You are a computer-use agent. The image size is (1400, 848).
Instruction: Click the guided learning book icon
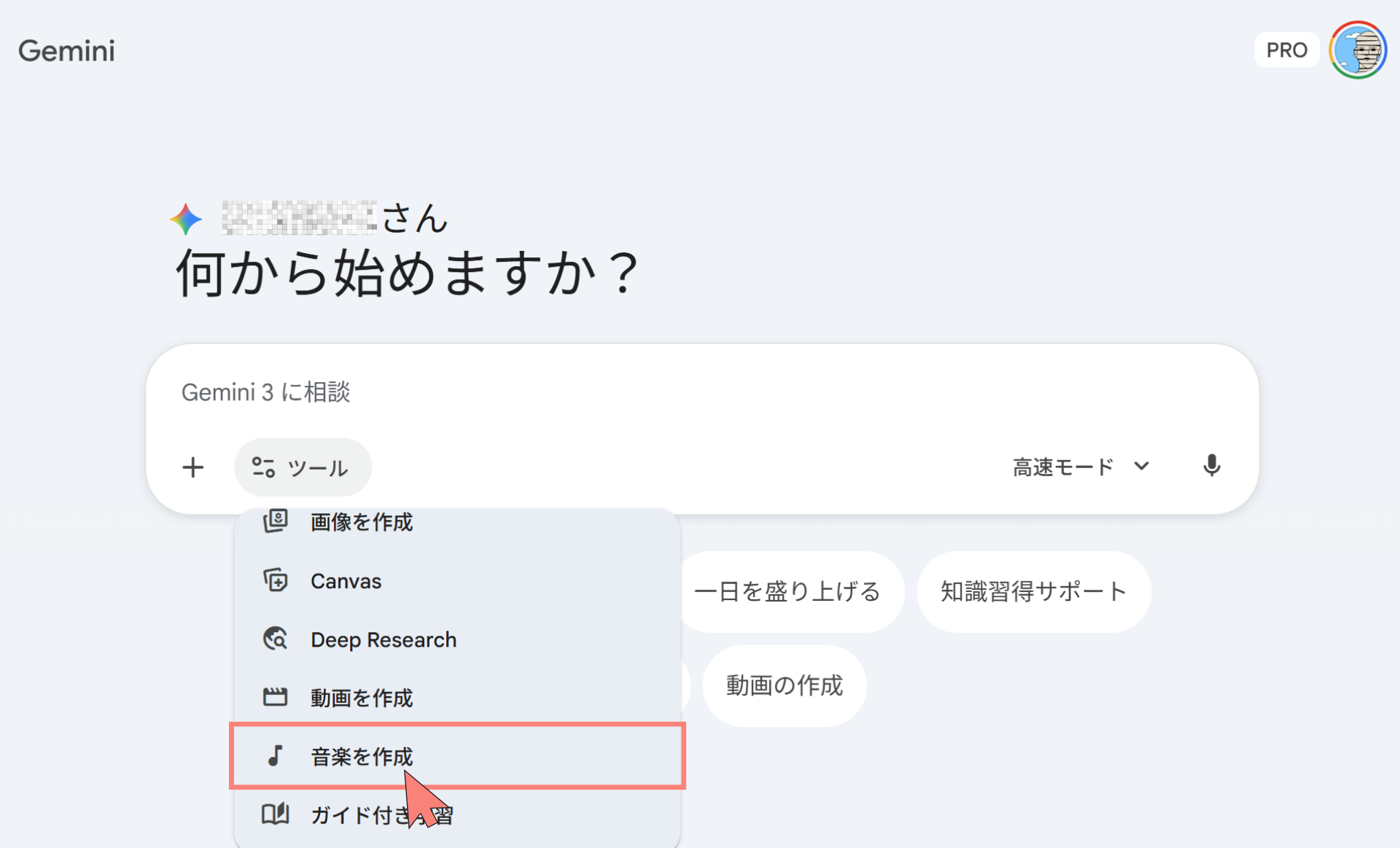275,814
